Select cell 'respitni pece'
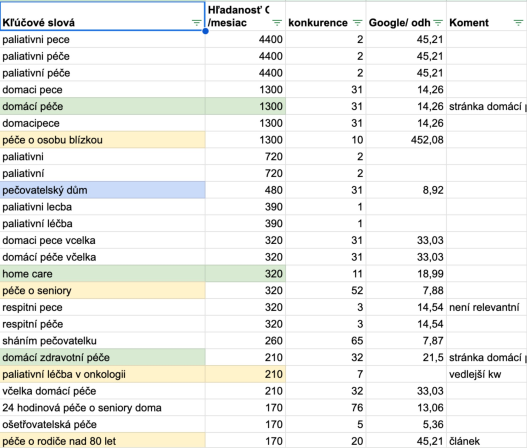The width and height of the screenshot is (527, 448). pyautogui.click(x=103, y=307)
